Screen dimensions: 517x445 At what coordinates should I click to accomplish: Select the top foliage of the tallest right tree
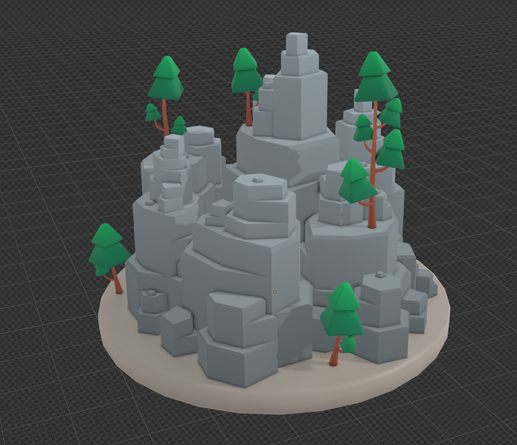[x=375, y=77]
